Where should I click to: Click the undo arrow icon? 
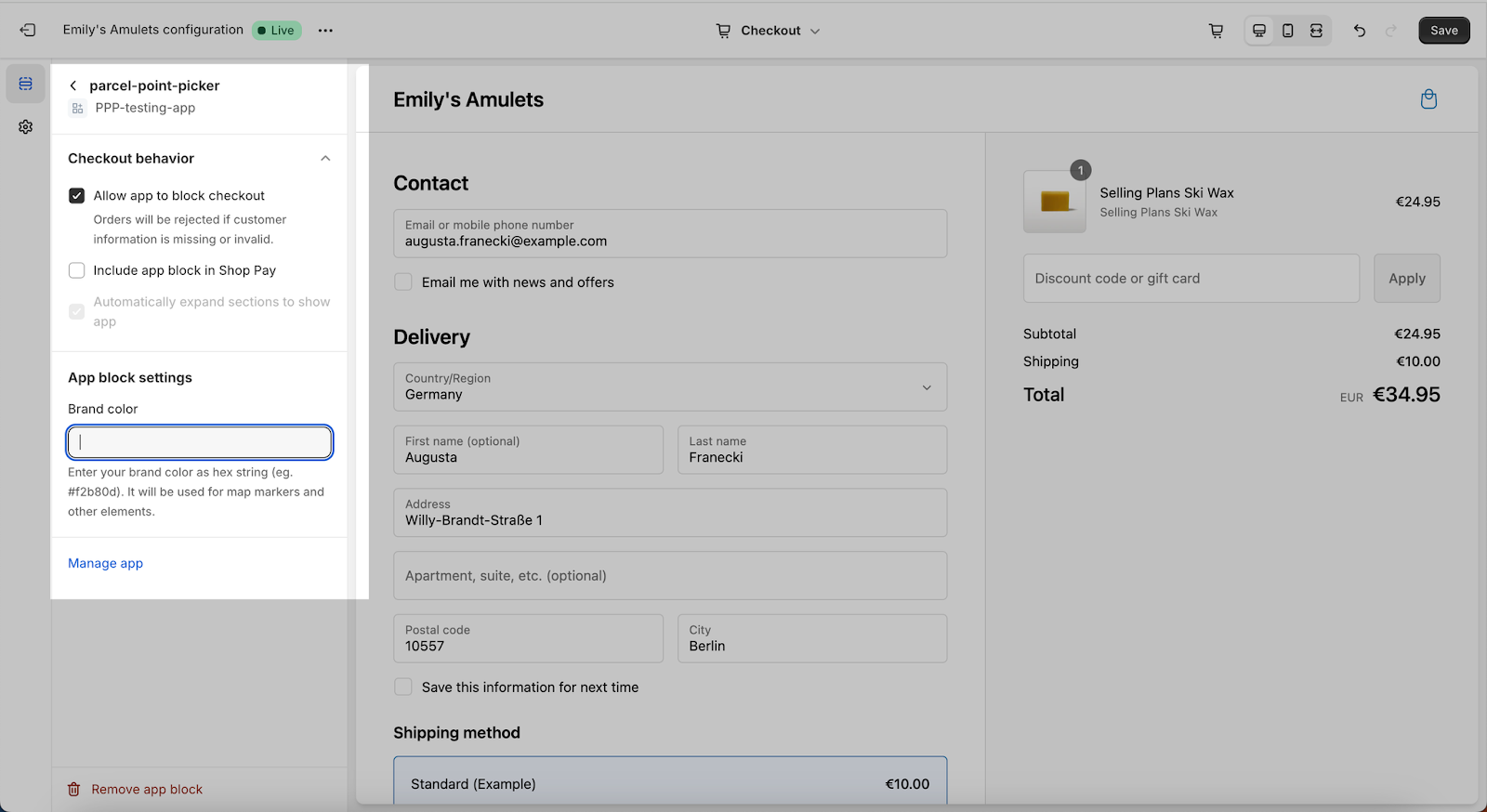[x=1360, y=31]
